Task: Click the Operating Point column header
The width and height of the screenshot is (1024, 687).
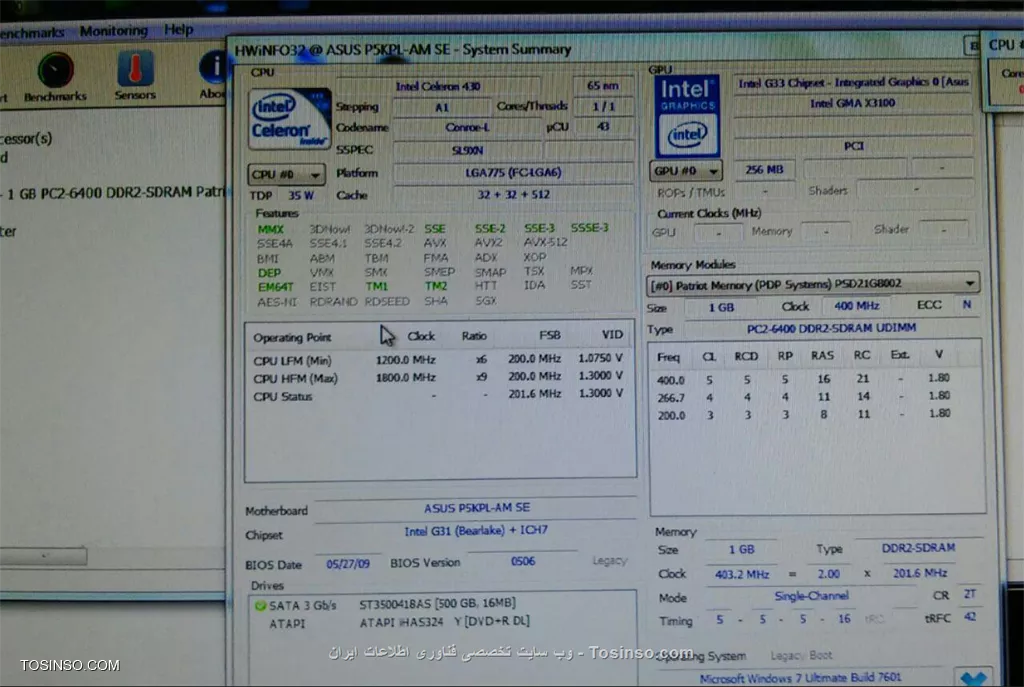Action: coord(292,338)
